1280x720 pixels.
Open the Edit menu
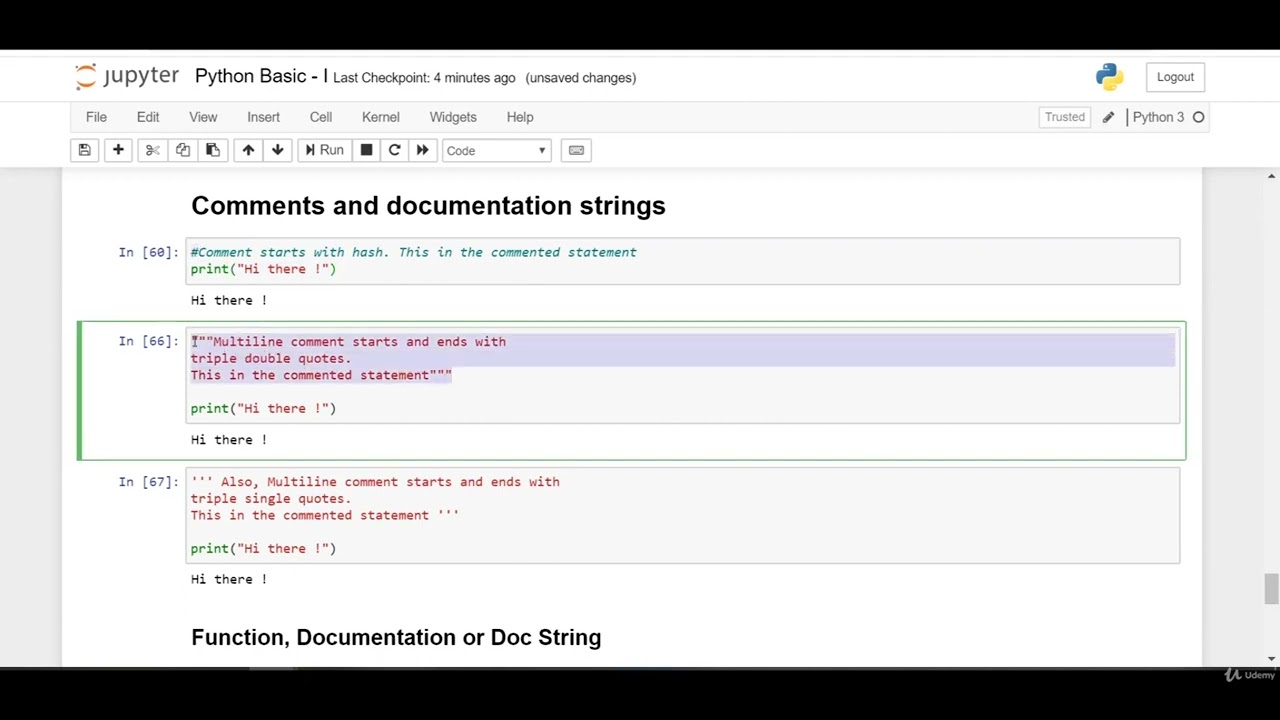(x=148, y=117)
